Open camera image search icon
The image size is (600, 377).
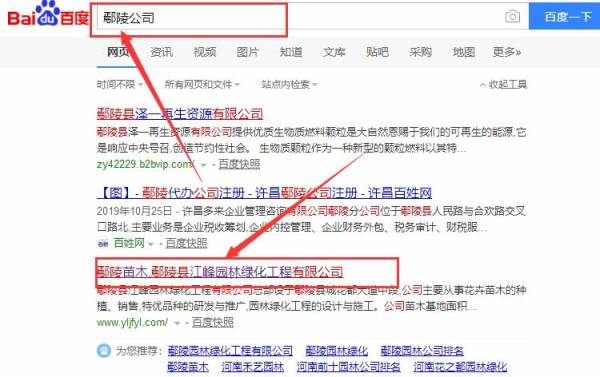(x=512, y=17)
